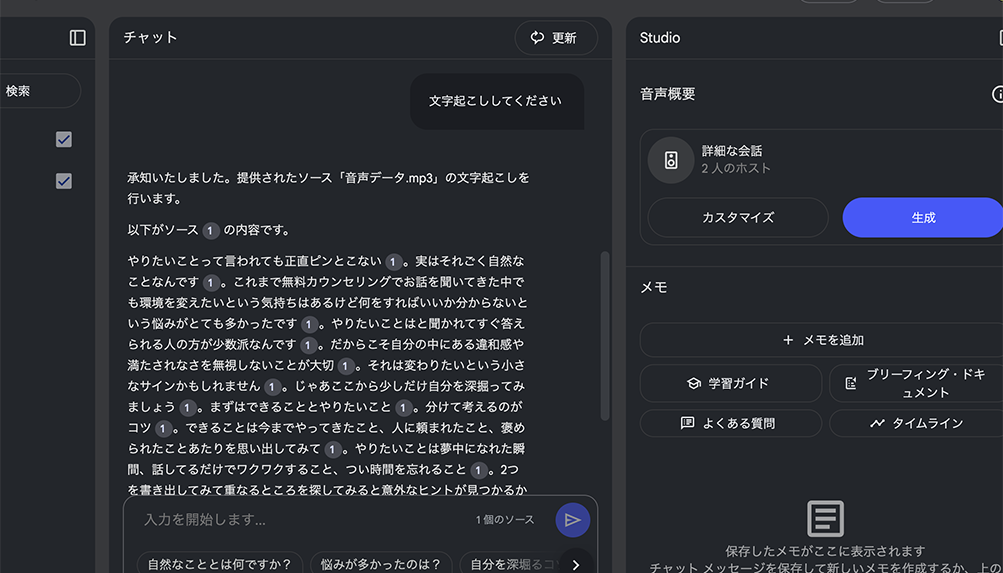
Task: Open citation 1 after コツ
Action: click(x=164, y=428)
